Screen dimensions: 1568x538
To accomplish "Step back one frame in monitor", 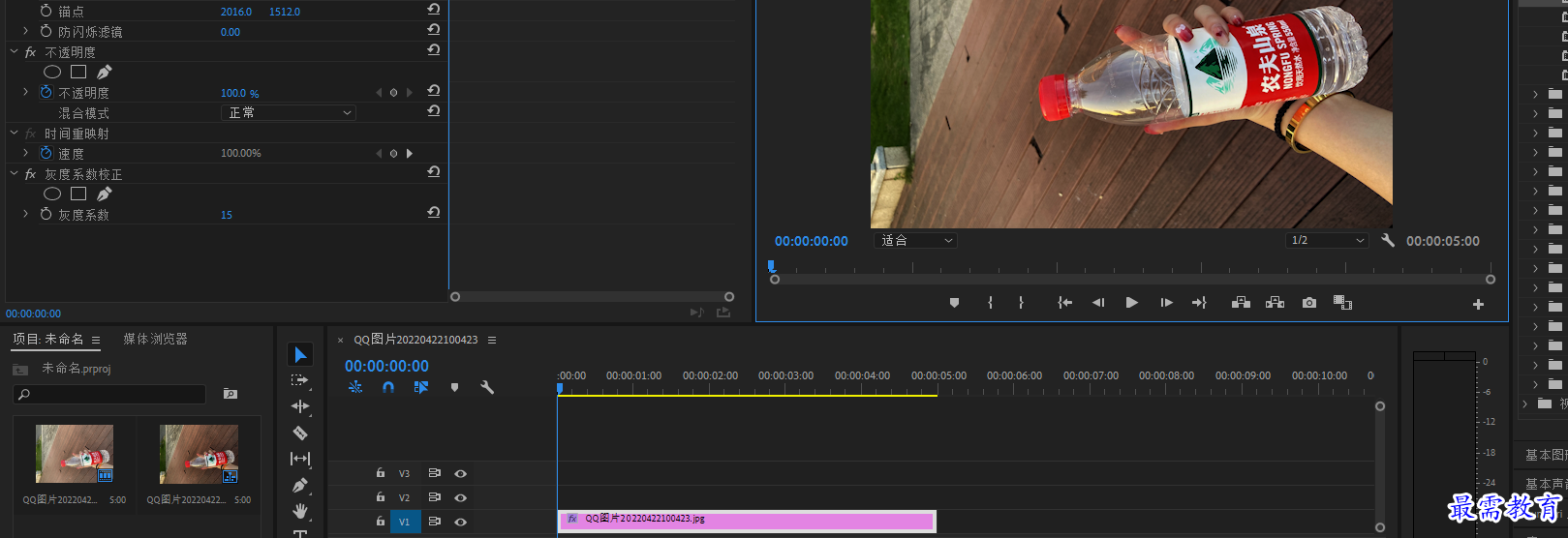I will (x=1098, y=303).
